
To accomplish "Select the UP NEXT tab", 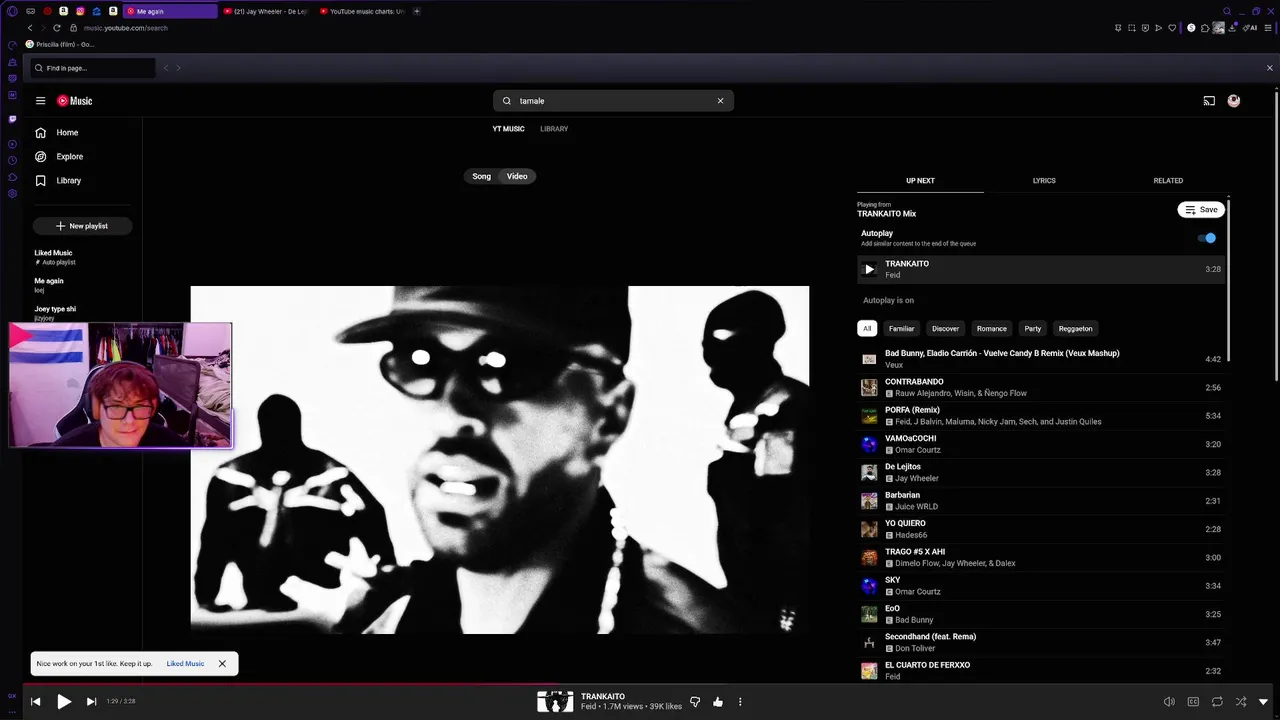I will tap(920, 181).
